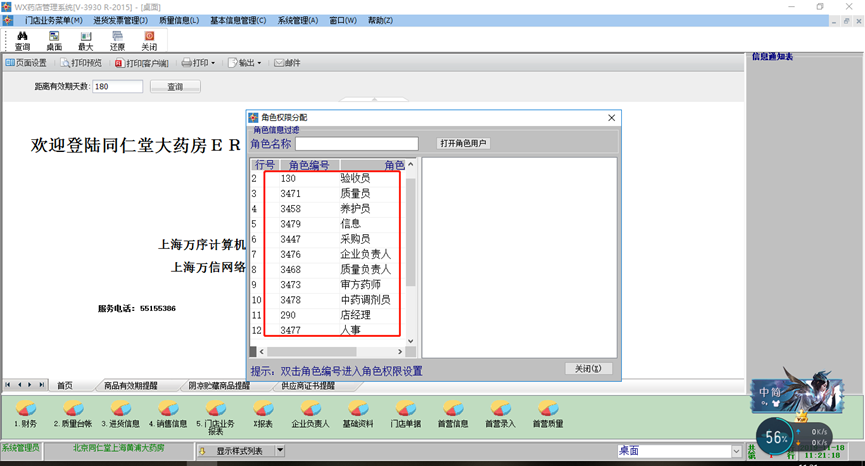
Task: Click the 还原 toolbar icon
Action: pos(118,41)
